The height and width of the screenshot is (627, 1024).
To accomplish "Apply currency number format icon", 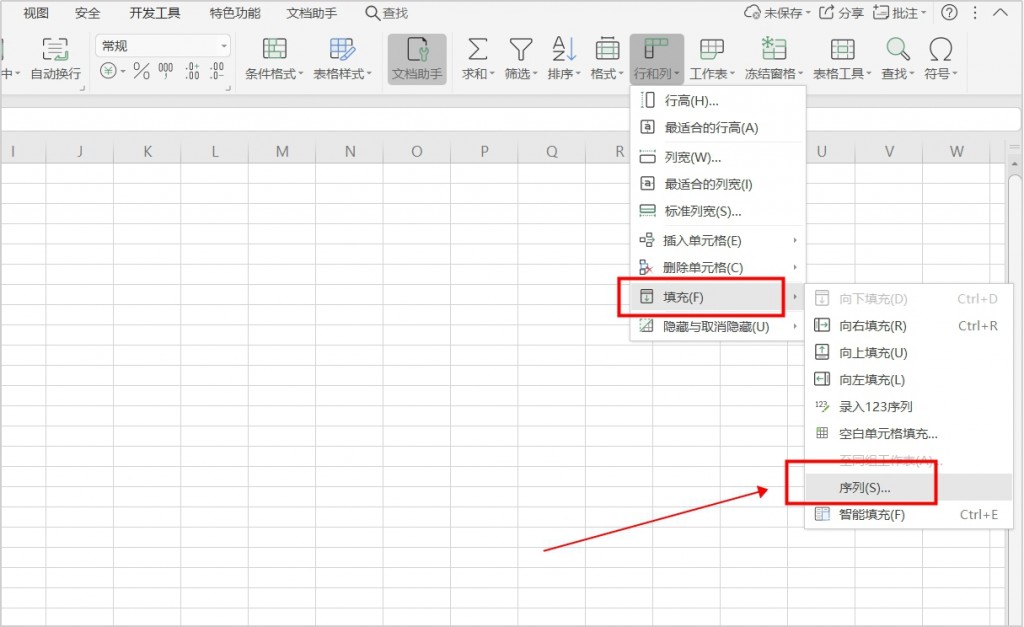I will (108, 70).
